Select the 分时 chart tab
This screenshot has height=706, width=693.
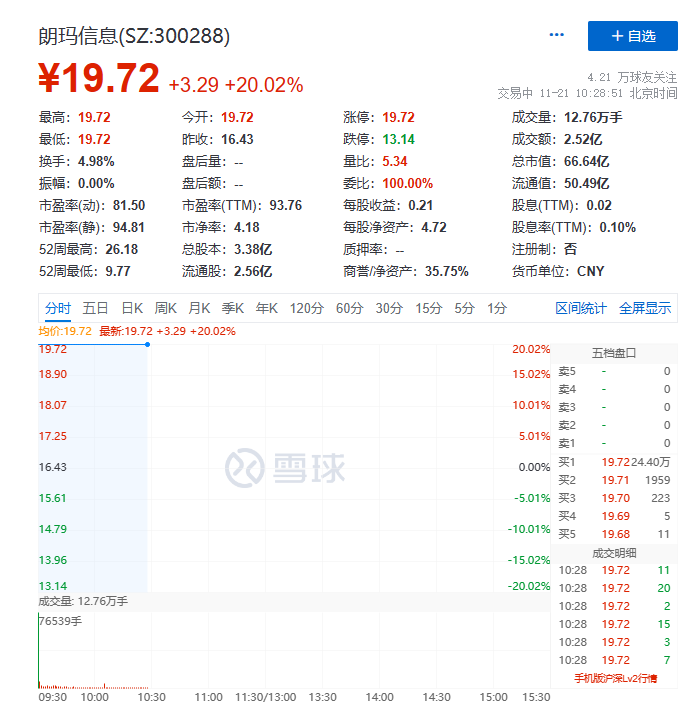tap(58, 308)
